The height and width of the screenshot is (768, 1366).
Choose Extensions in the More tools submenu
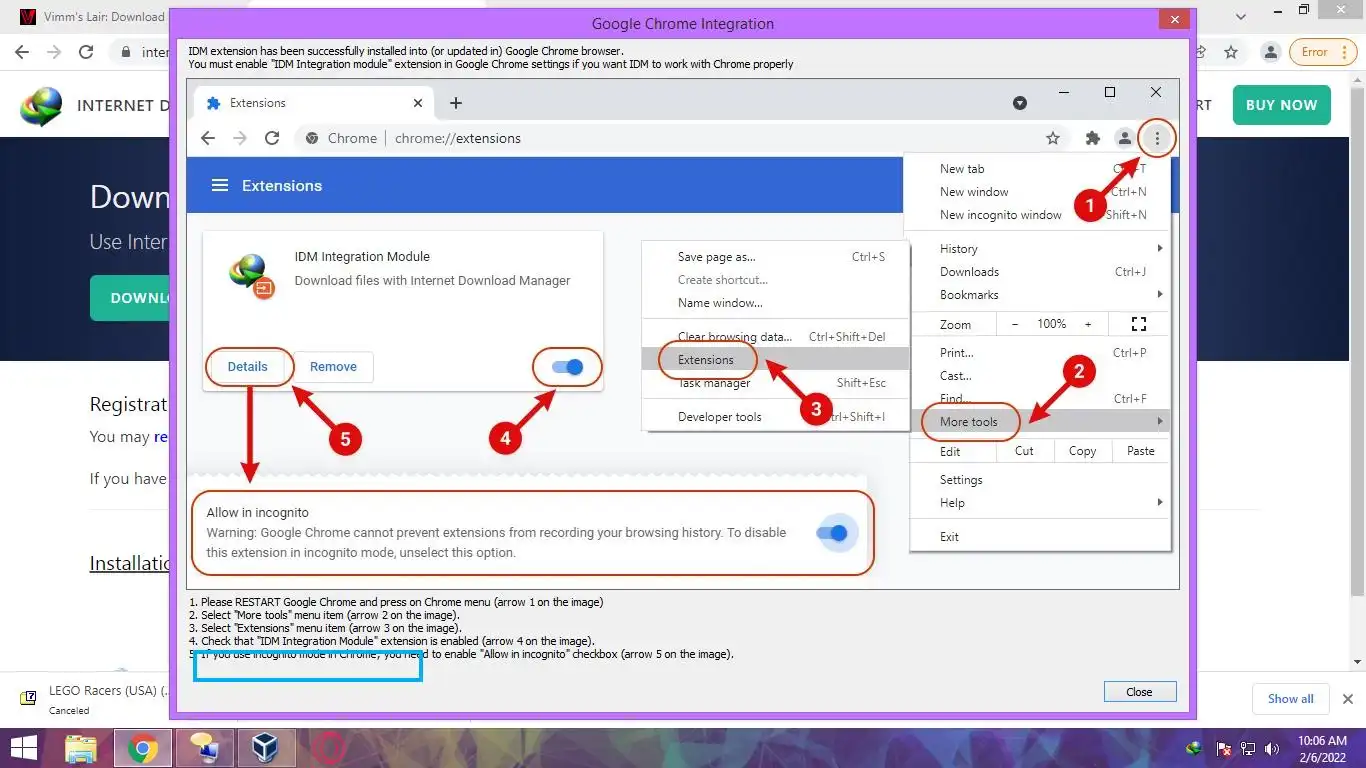pyautogui.click(x=775, y=360)
